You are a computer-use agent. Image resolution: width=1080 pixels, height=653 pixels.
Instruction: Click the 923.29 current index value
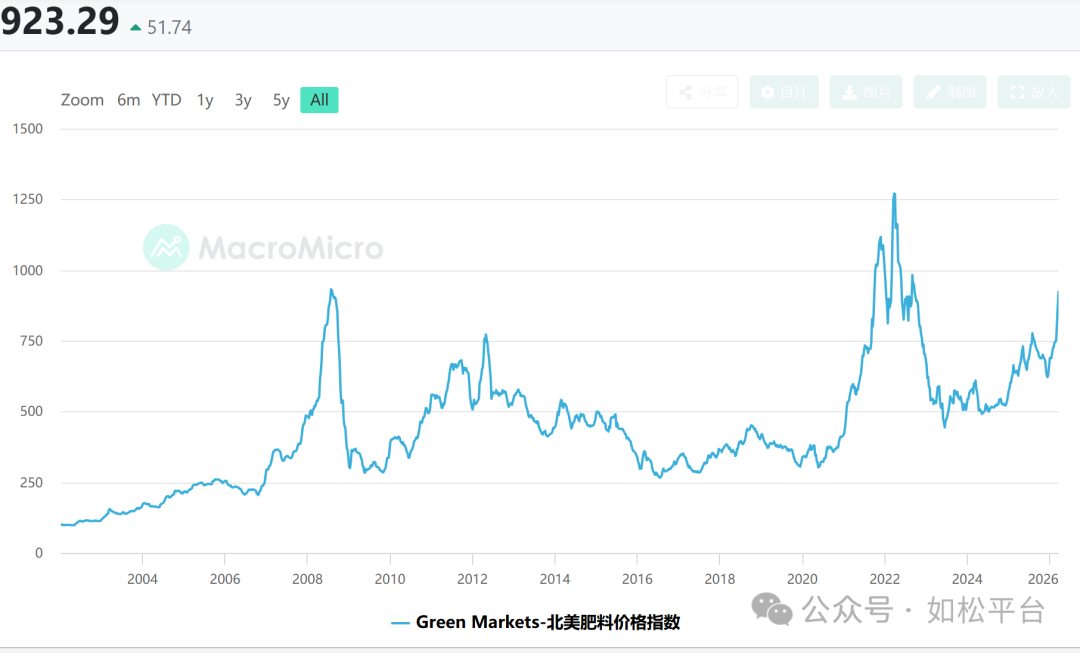[x=60, y=22]
